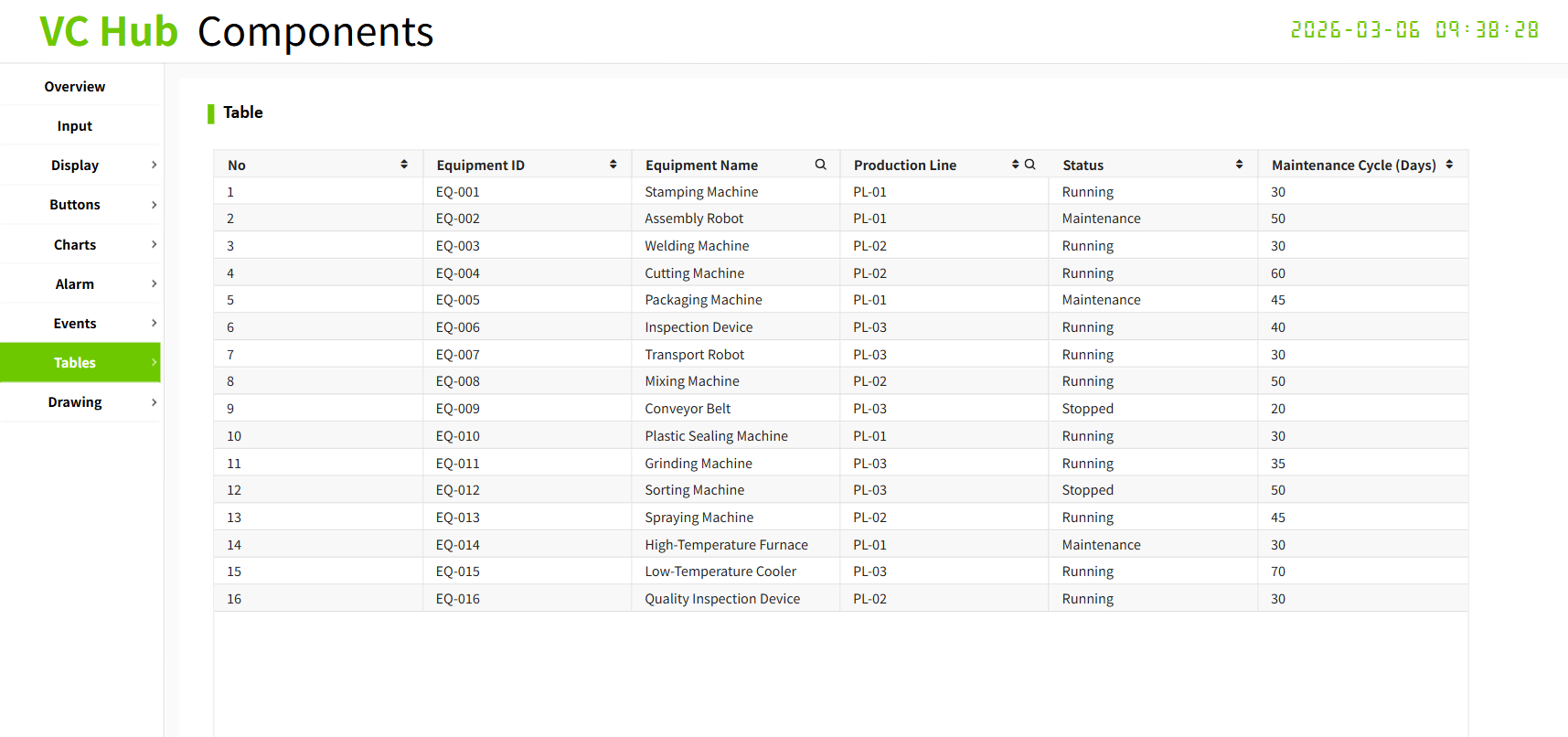This screenshot has width=1568, height=737.
Task: Expand the Charts submenu arrow
Action: pyautogui.click(x=154, y=244)
